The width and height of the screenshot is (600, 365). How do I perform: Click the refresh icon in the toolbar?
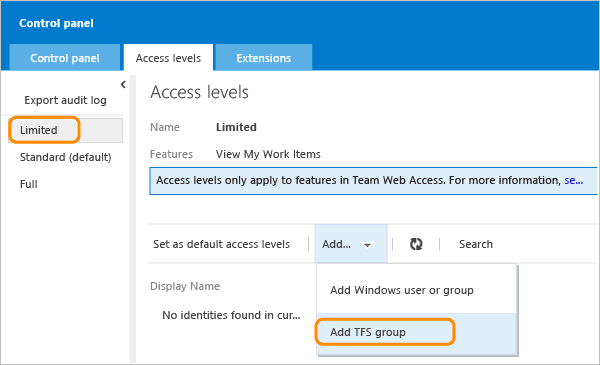click(x=416, y=244)
